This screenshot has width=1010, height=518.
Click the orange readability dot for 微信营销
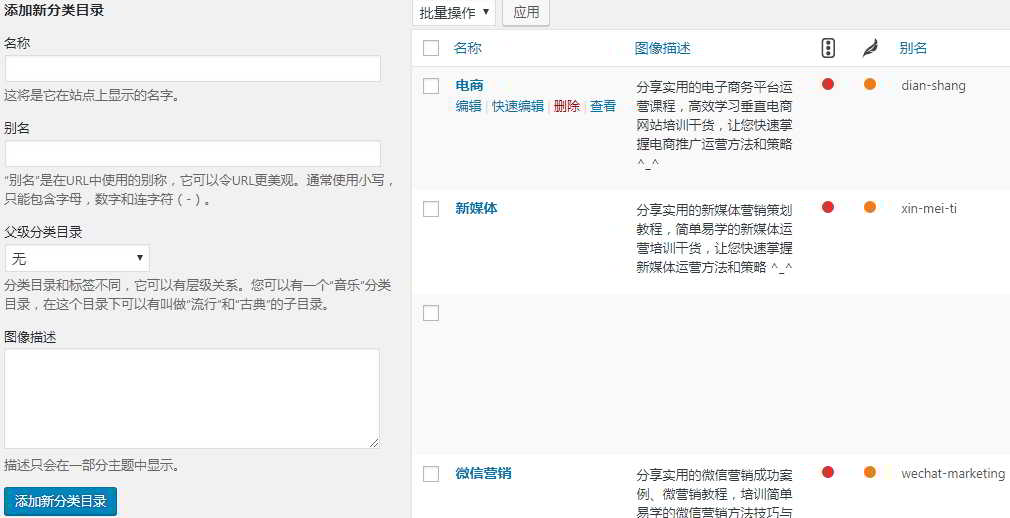pos(870,472)
